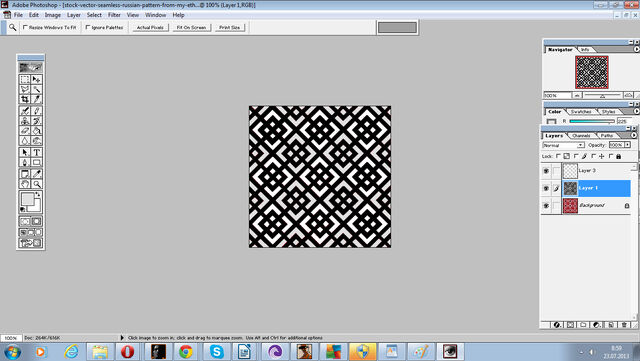Switch to the Swatches tab
This screenshot has width=640, height=361.
pos(581,111)
